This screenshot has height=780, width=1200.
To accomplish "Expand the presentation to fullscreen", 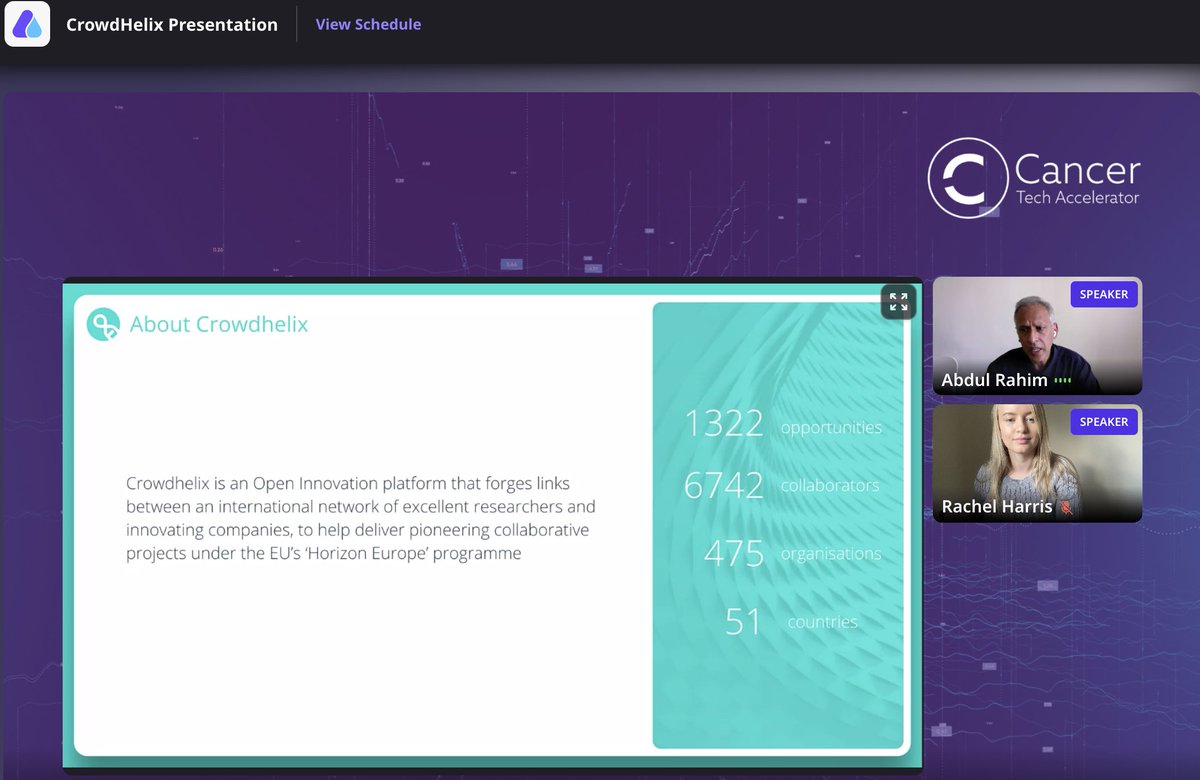I will click(898, 302).
